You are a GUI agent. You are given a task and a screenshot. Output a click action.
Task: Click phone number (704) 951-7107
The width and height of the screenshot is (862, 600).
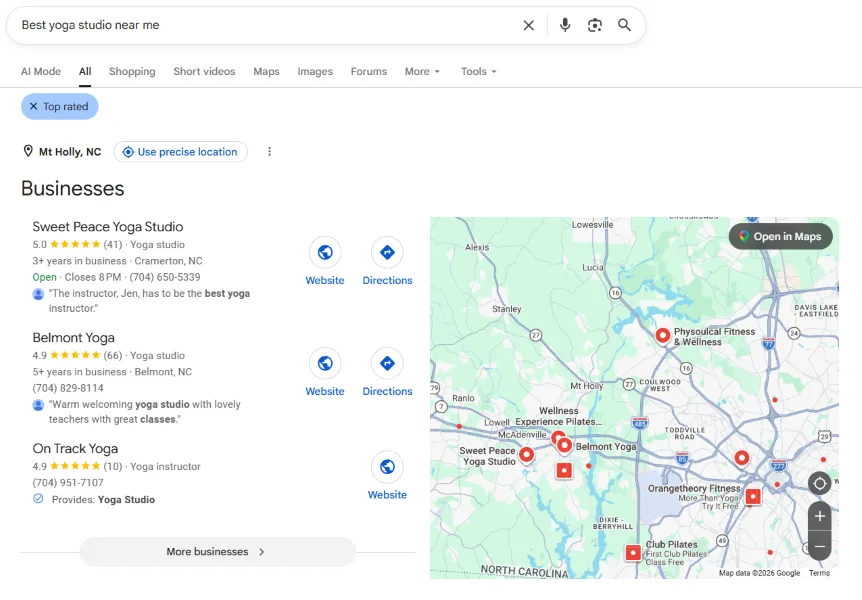click(68, 483)
